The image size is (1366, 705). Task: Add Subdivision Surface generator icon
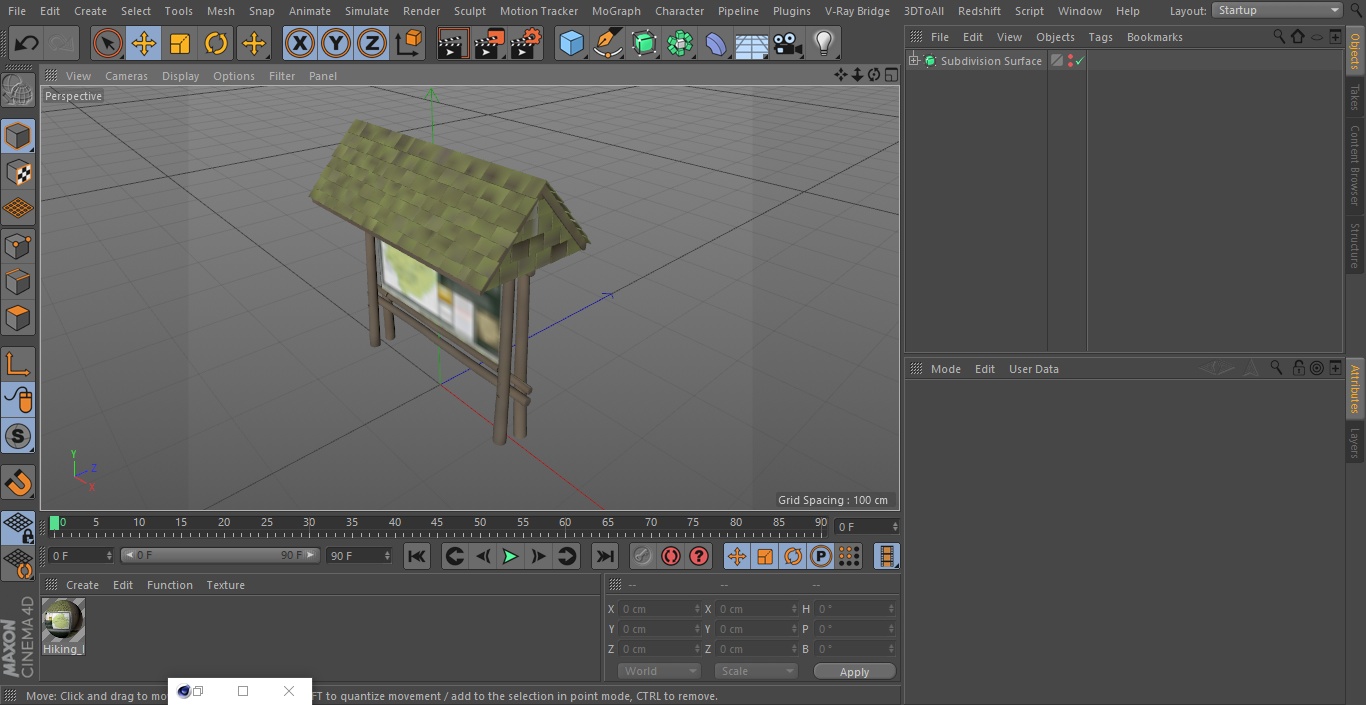644,44
